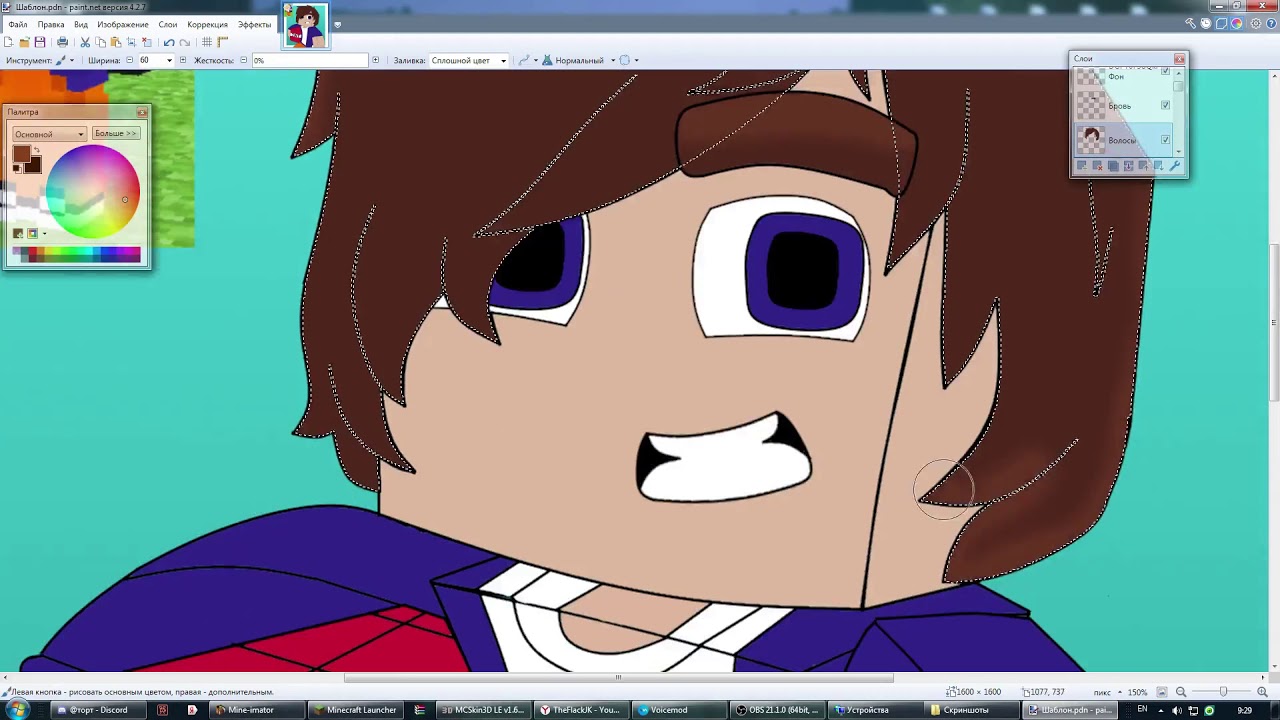This screenshot has width=1280, height=720.
Task: Open the Settings gear icon
Action: pyautogui.click(x=1256, y=23)
